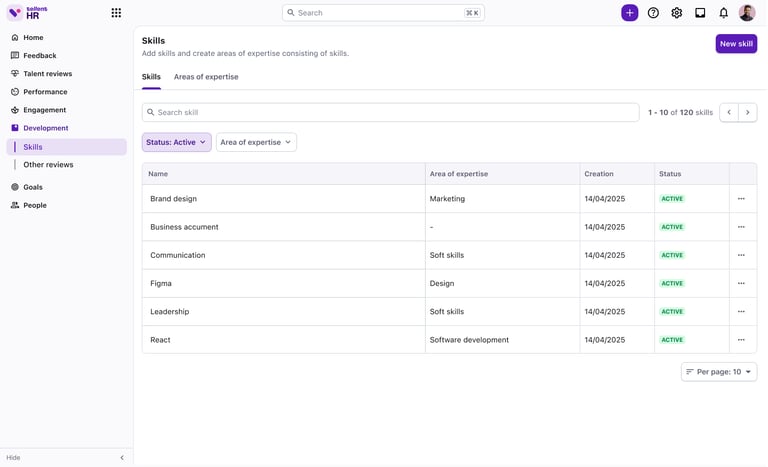Viewport: 768px width, 467px height.
Task: Click the three-dot menu for React
Action: coord(741,340)
